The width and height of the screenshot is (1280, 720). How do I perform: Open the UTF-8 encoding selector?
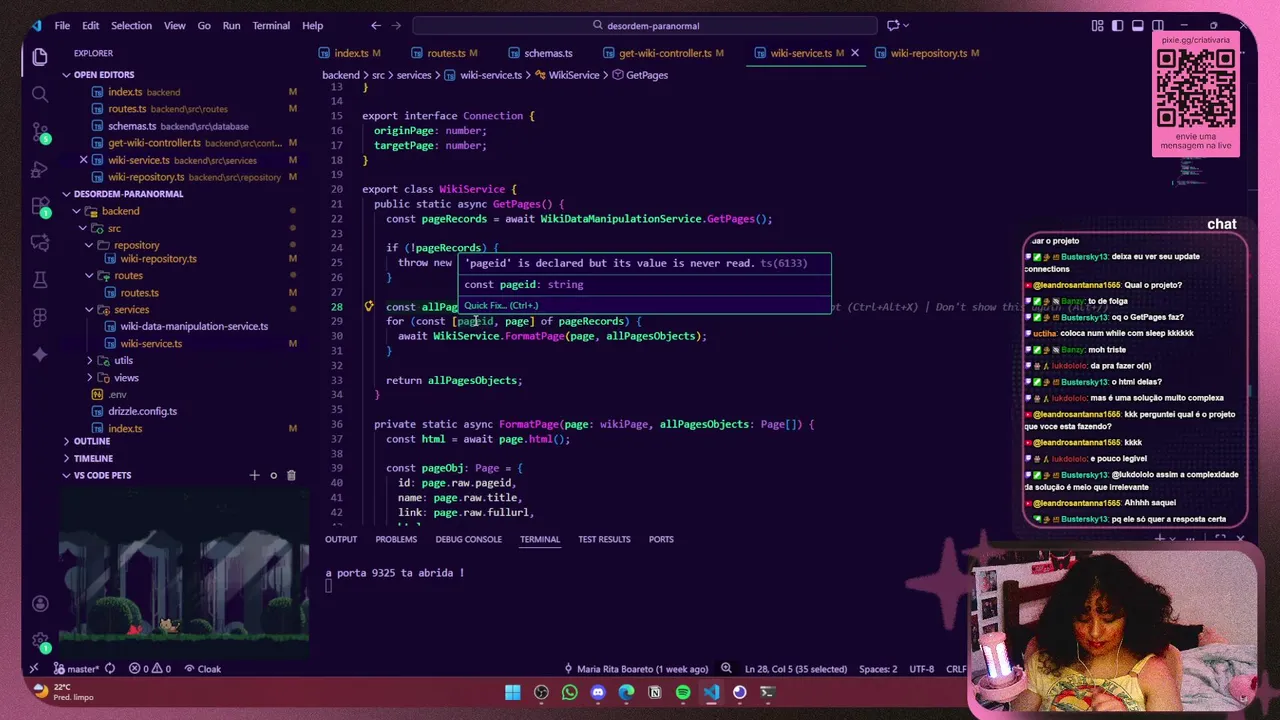click(920, 669)
